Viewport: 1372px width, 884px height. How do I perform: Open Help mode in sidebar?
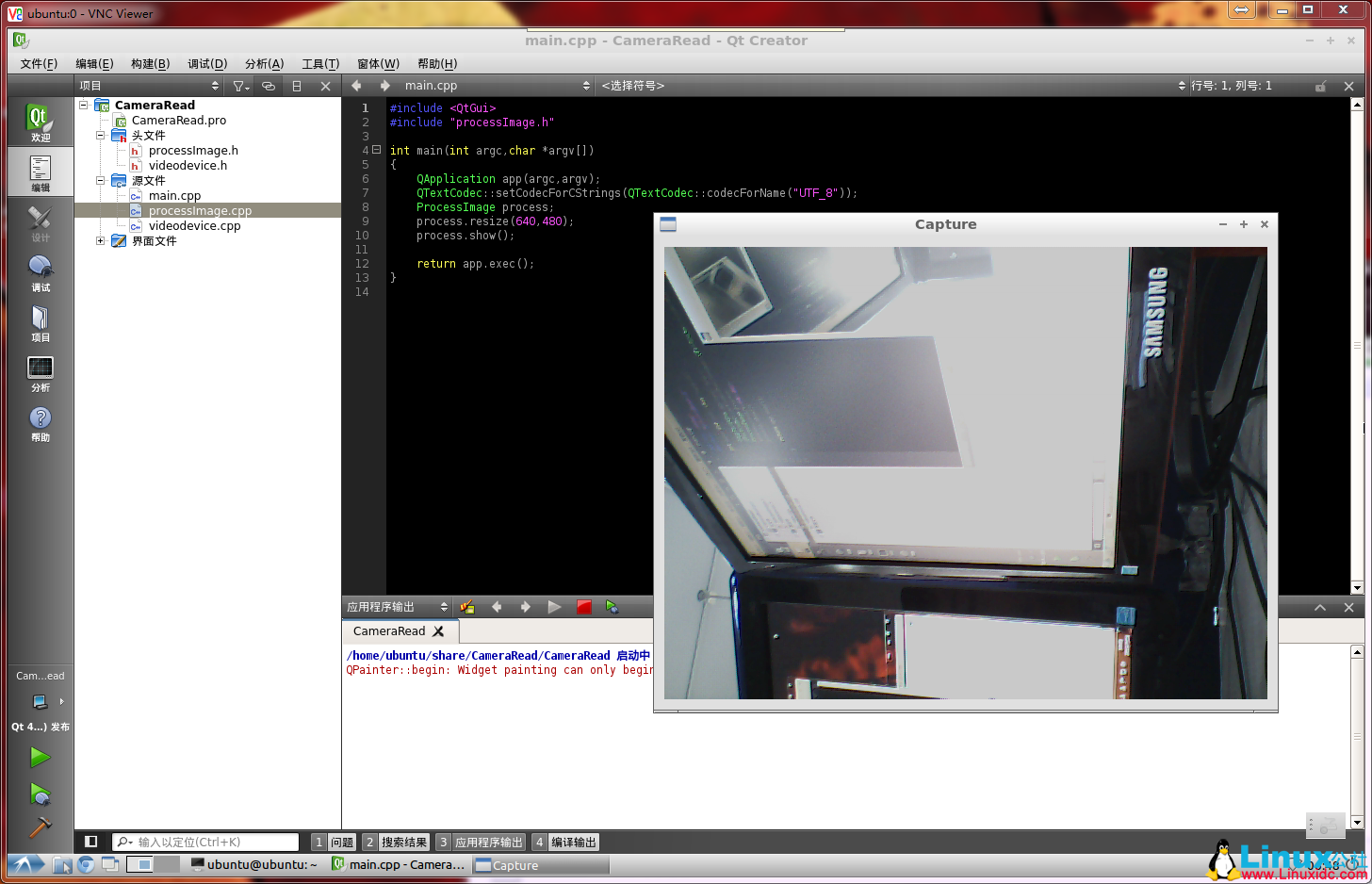(x=40, y=423)
